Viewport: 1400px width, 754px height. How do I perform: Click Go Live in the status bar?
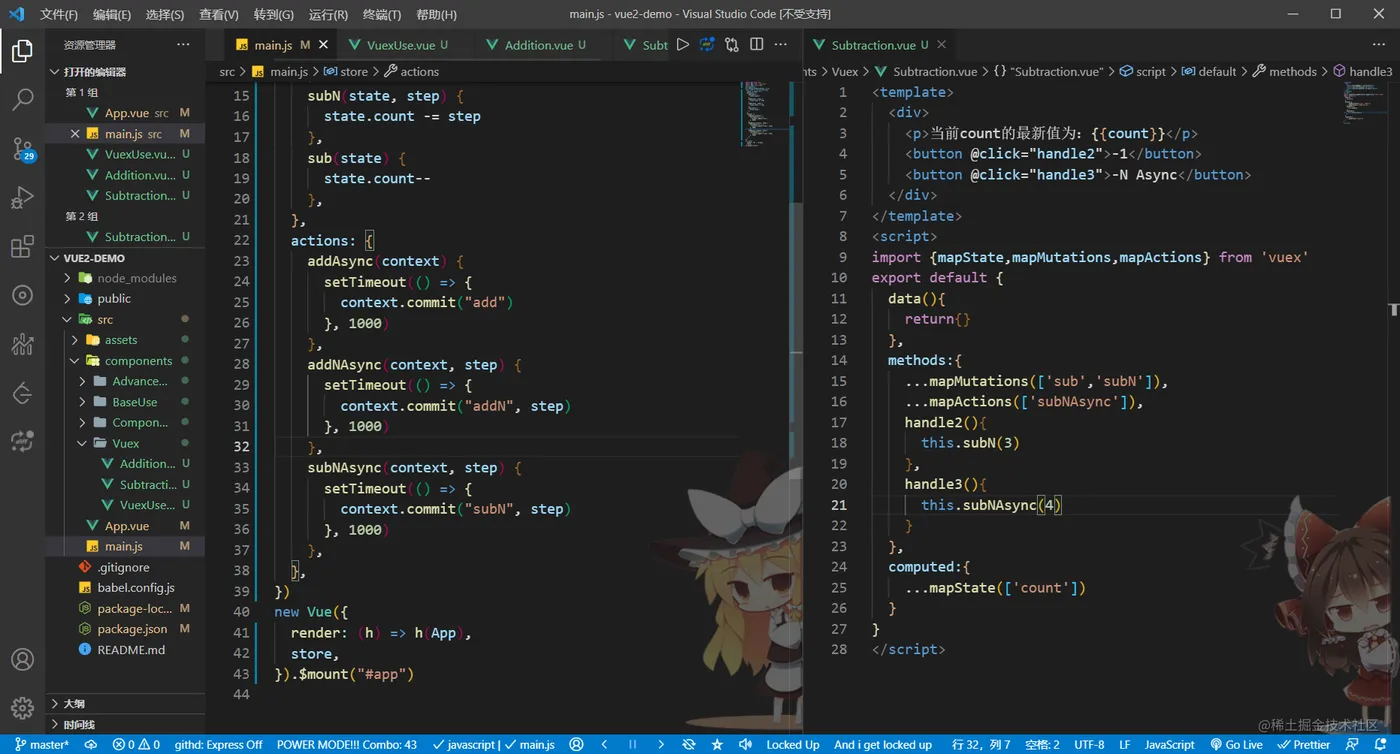1236,744
